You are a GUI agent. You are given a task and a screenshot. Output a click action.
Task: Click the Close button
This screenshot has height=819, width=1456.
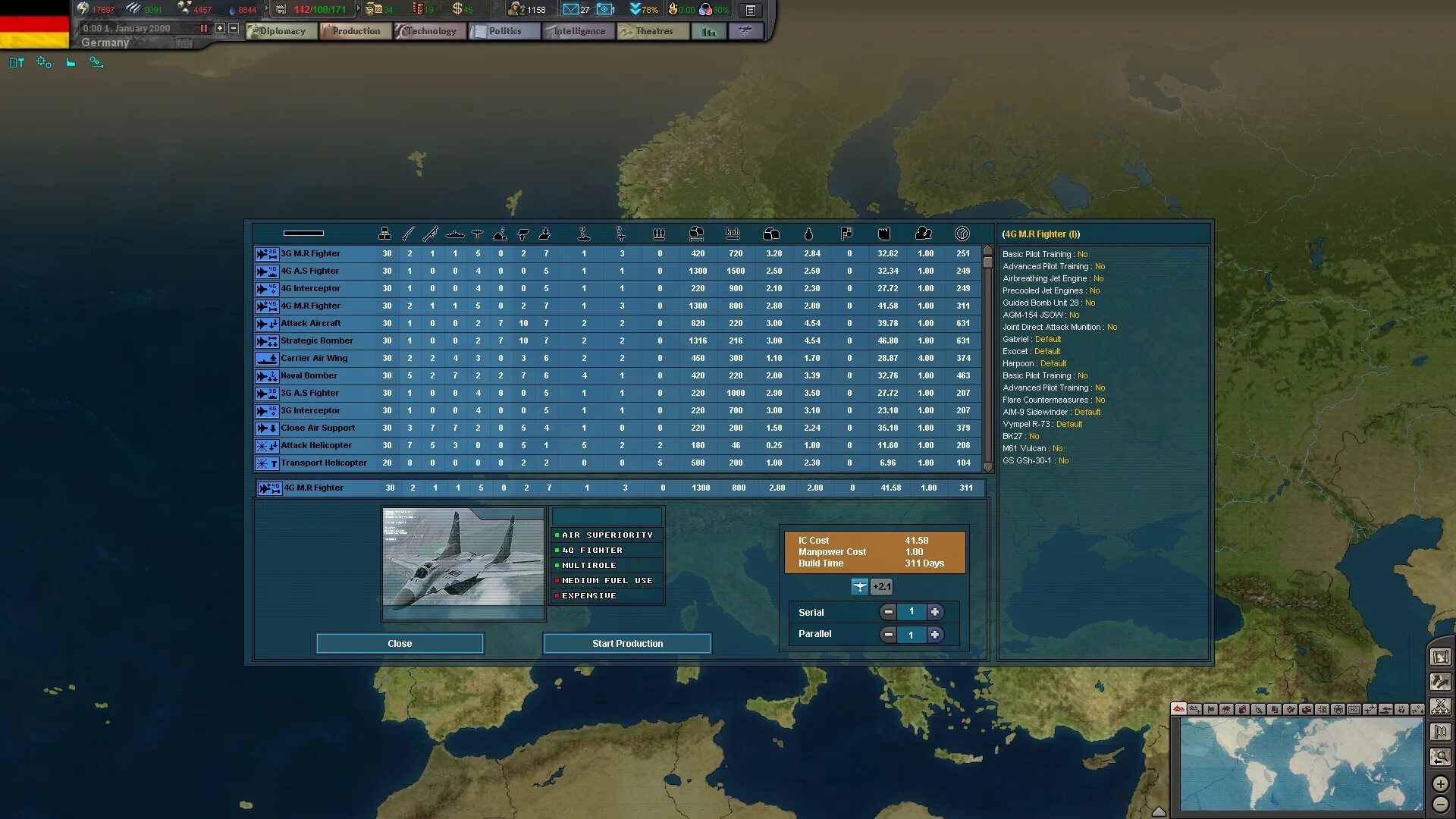[400, 643]
